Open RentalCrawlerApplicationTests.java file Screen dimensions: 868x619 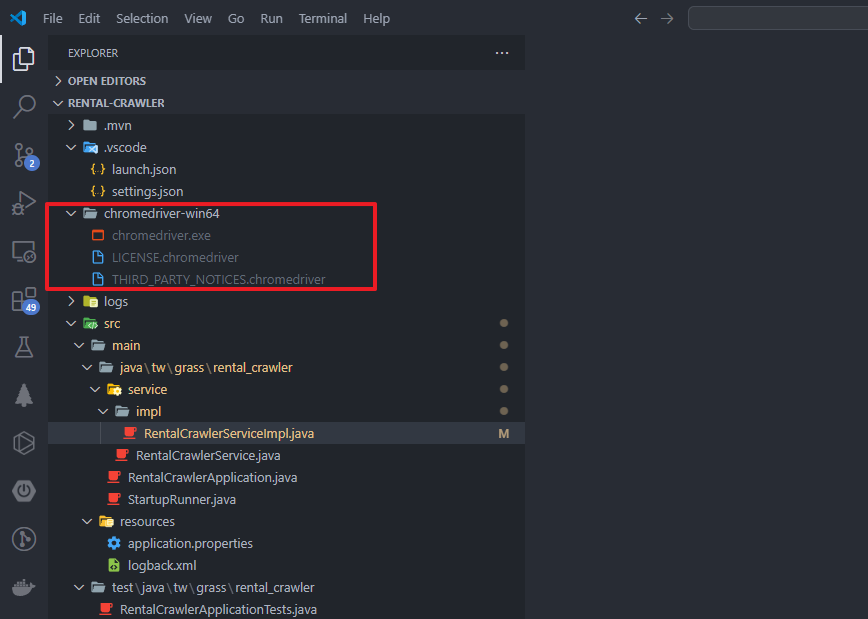click(x=286, y=609)
